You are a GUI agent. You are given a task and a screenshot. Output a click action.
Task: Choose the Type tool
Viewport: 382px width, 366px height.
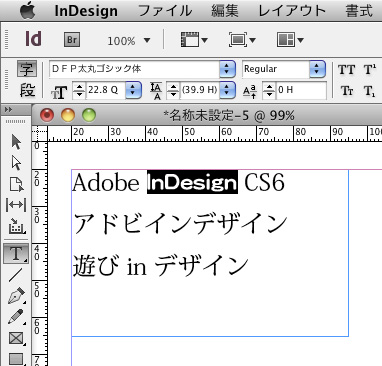pyautogui.click(x=16, y=253)
